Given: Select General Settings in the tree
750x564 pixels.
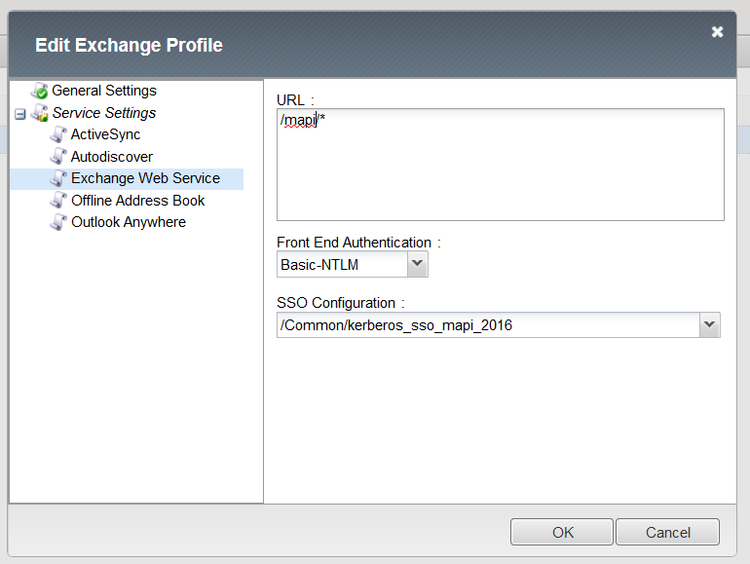Looking at the screenshot, I should (x=104, y=91).
